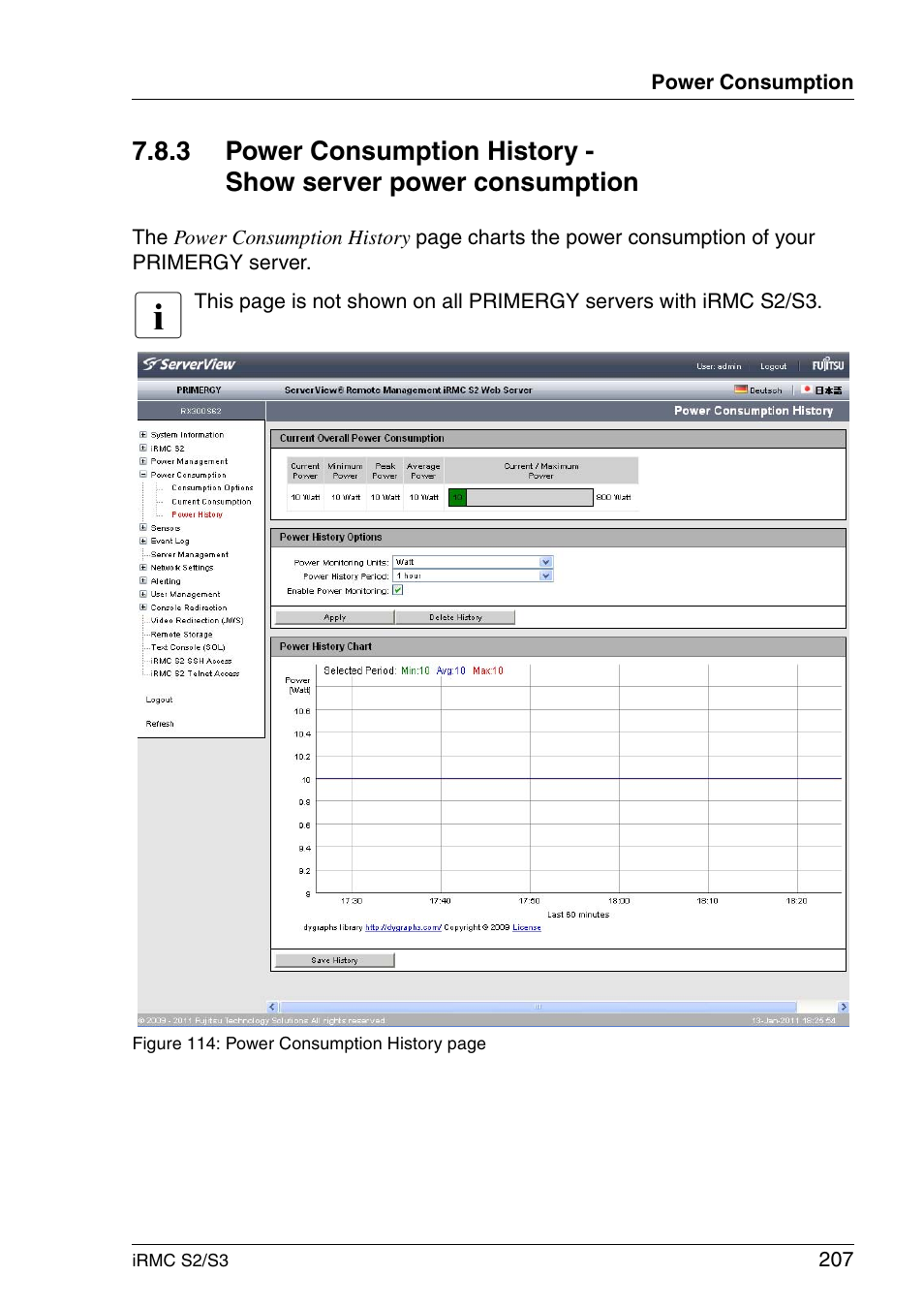
Task: Click Save History button
Action: click(334, 960)
